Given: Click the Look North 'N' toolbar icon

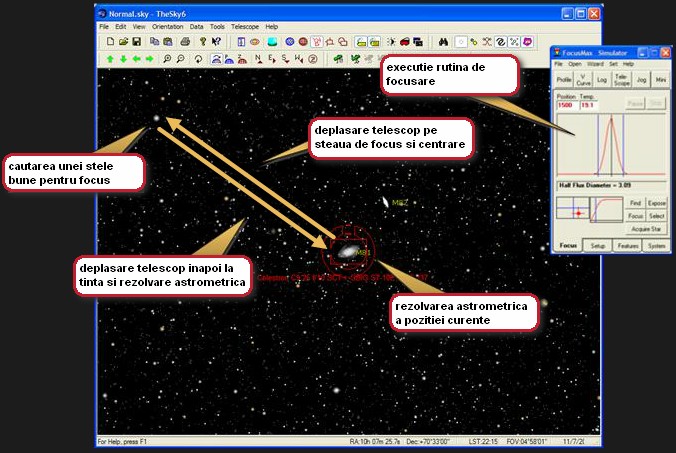Looking at the screenshot, I should coord(258,59).
